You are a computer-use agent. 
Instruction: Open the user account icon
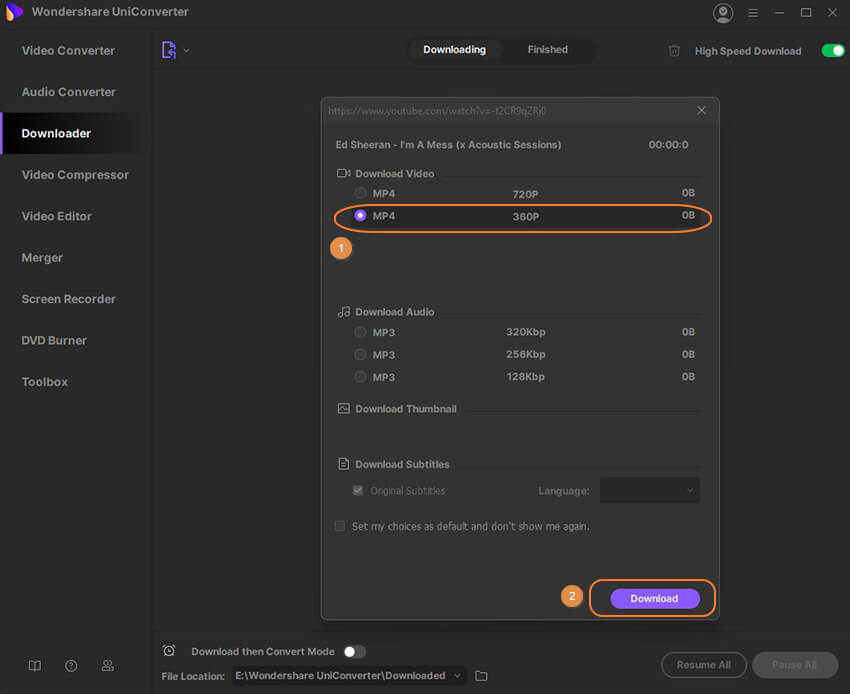[x=723, y=12]
